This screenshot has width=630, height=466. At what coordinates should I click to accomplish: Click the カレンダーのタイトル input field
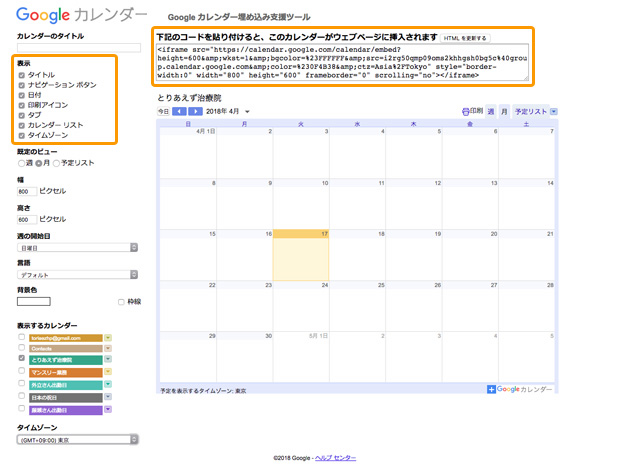tap(79, 48)
